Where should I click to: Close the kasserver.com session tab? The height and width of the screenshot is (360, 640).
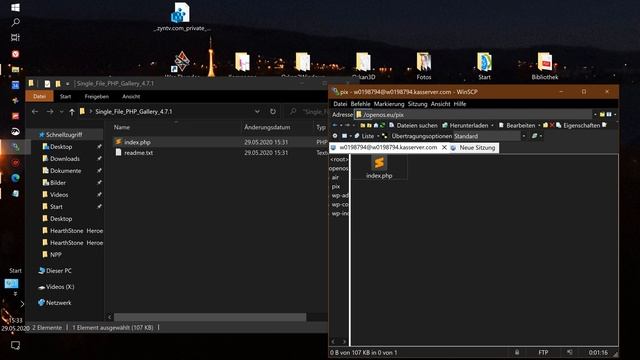444,147
